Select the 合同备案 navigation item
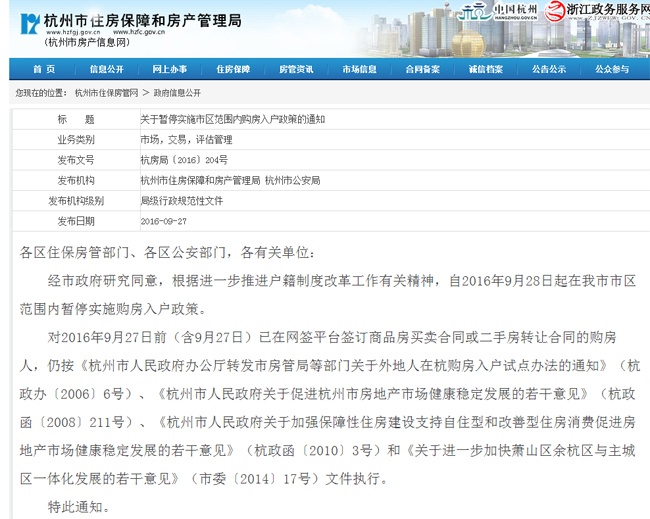Image resolution: width=650 pixels, height=519 pixels. coord(423,69)
